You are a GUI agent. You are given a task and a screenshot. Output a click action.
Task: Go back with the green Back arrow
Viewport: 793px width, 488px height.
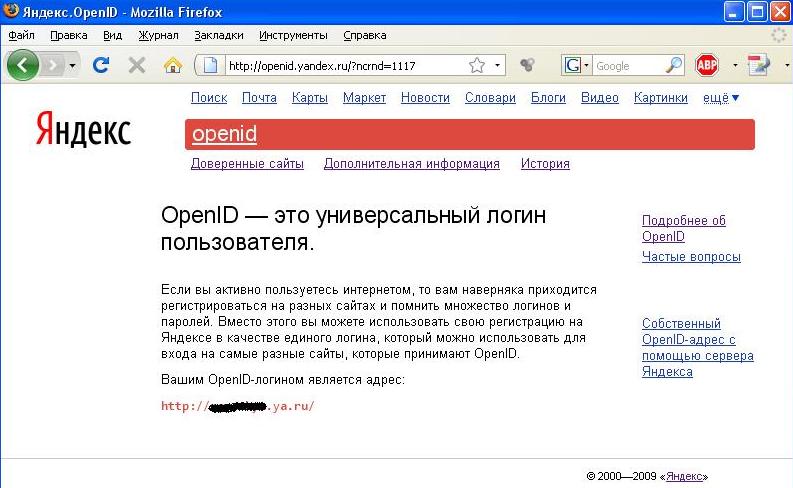pos(22,65)
